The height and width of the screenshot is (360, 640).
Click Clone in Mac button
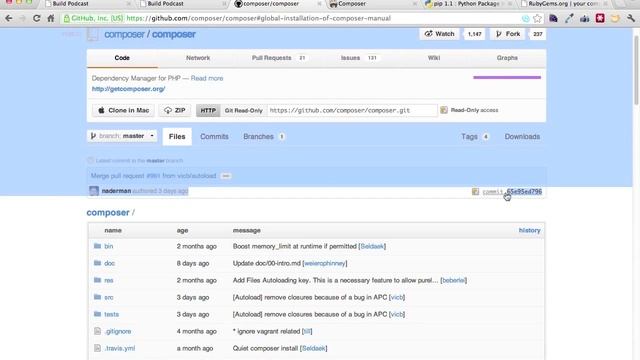123,110
